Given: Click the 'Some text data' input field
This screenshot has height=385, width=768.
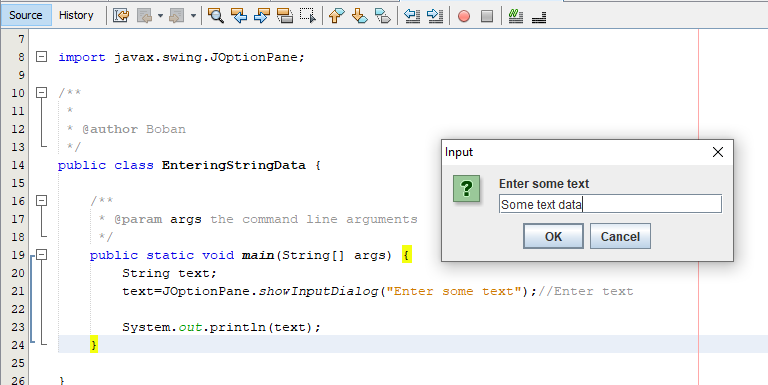Looking at the screenshot, I should tap(610, 204).
